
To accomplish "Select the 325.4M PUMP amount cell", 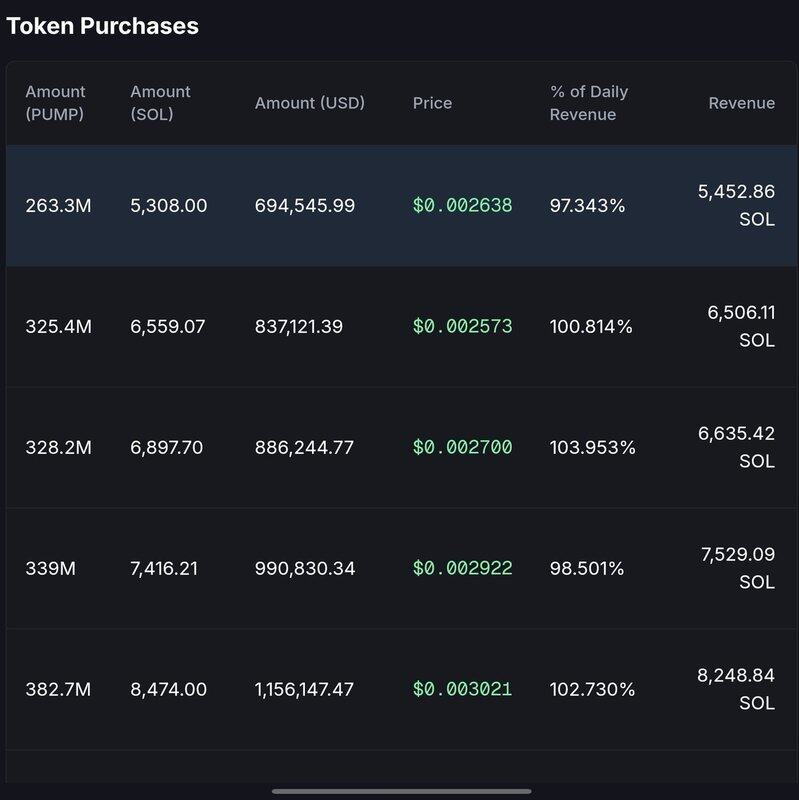I will [58, 327].
